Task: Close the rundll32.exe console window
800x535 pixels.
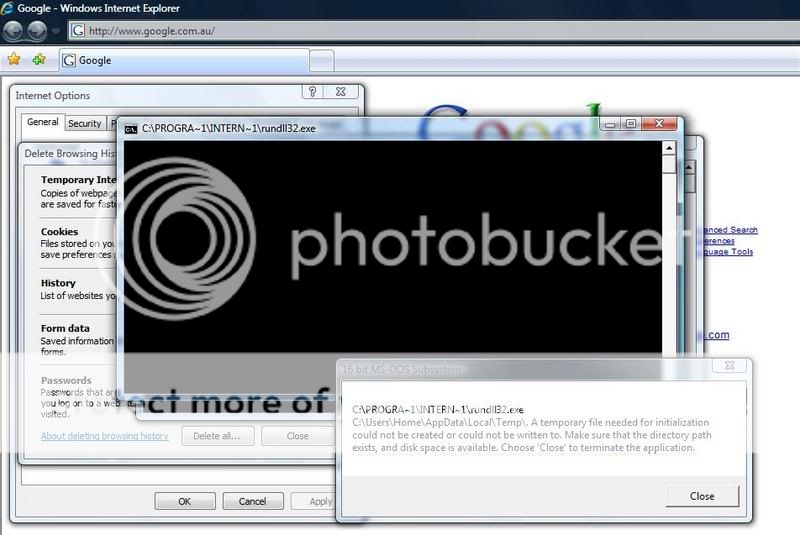Action: [x=659, y=123]
